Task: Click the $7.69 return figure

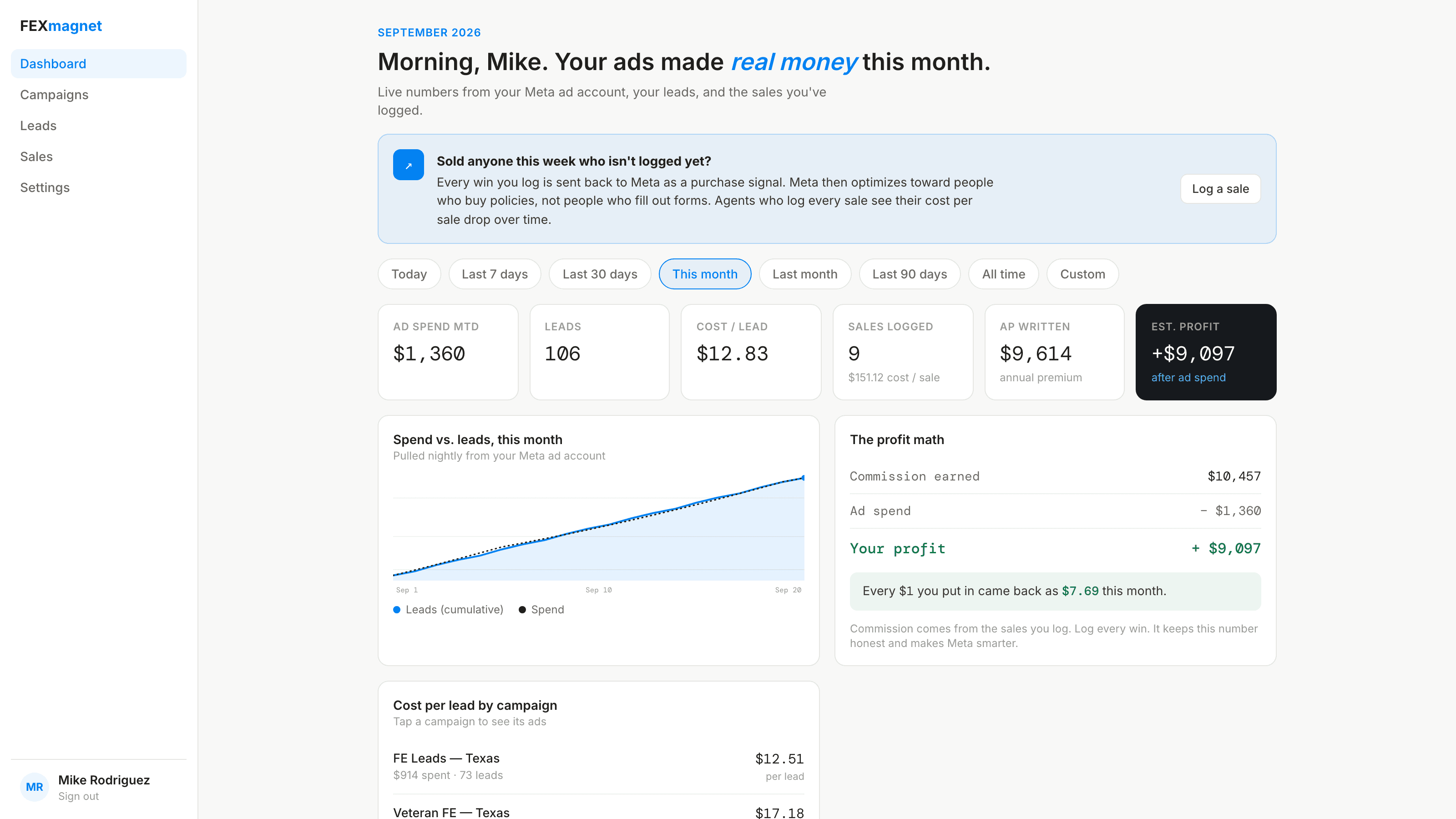Action: click(1080, 591)
